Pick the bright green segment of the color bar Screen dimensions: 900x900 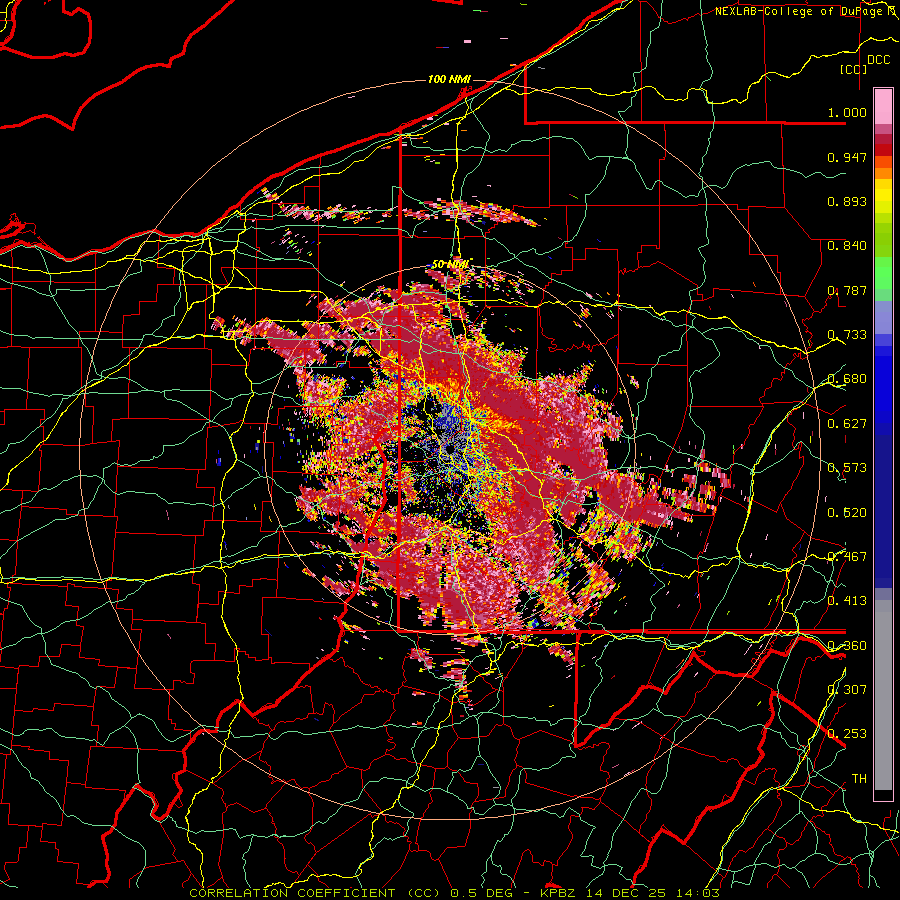pos(883,273)
